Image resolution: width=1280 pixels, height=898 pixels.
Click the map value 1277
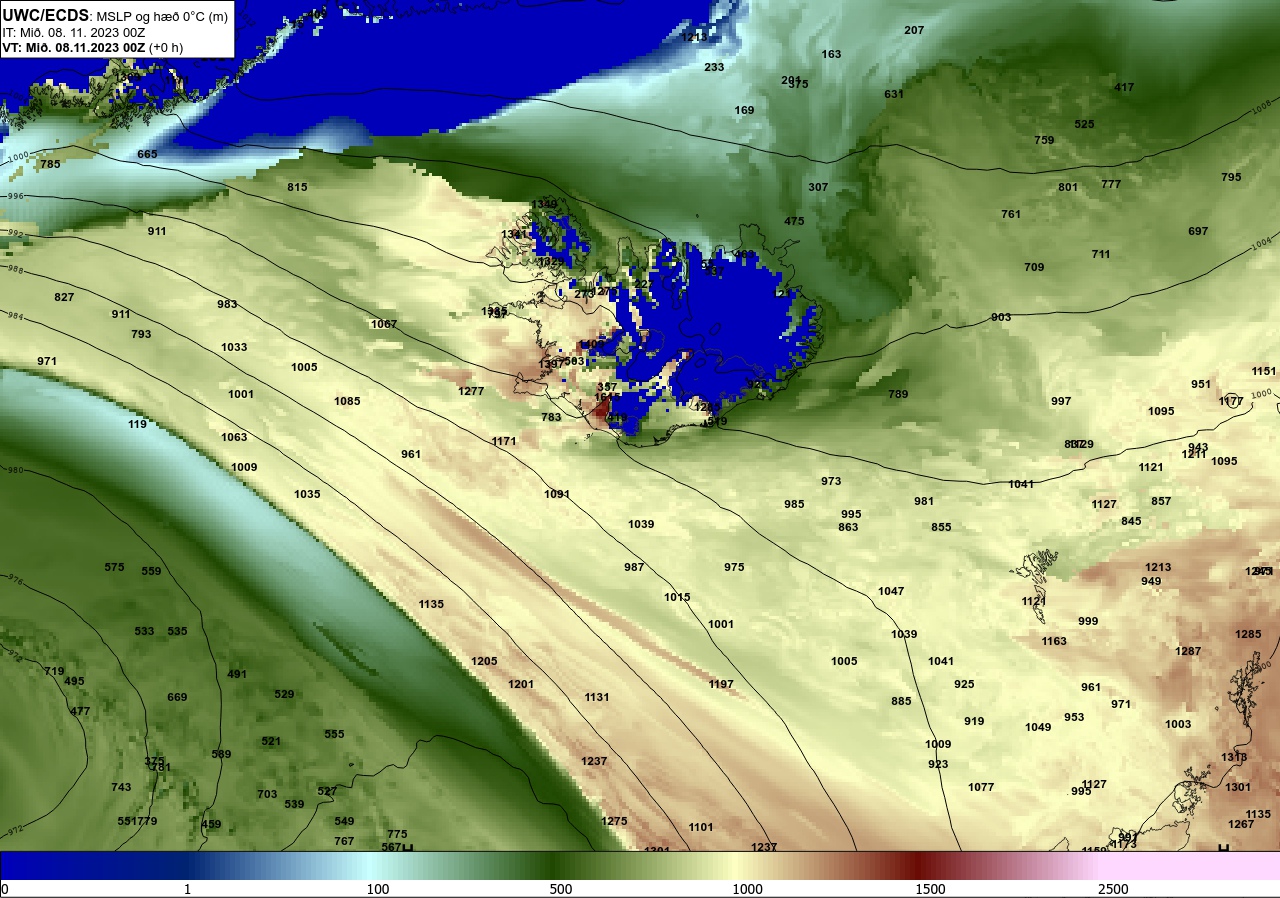[471, 391]
